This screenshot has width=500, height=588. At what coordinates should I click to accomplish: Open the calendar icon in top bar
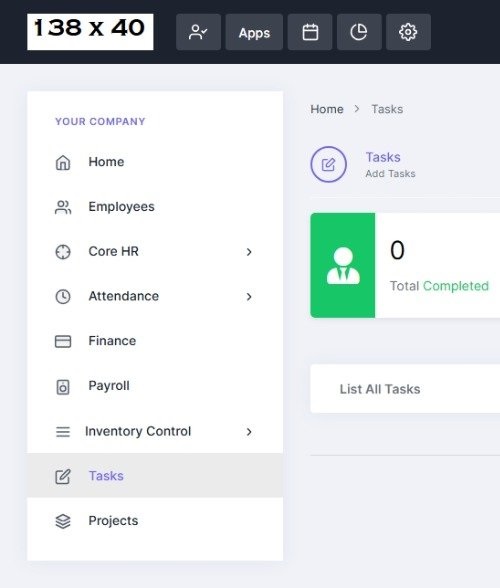(310, 32)
